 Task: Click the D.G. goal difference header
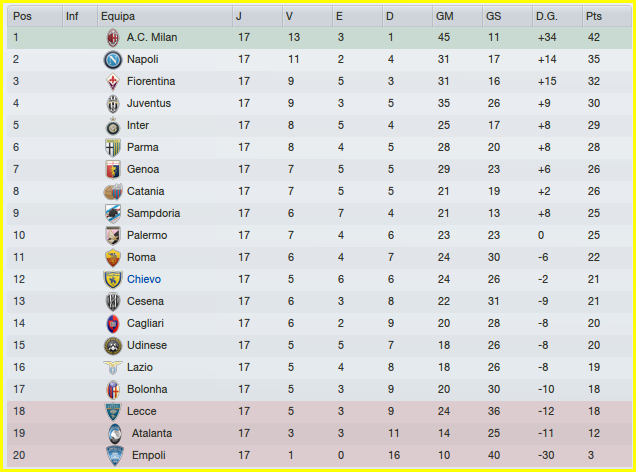pyautogui.click(x=547, y=16)
